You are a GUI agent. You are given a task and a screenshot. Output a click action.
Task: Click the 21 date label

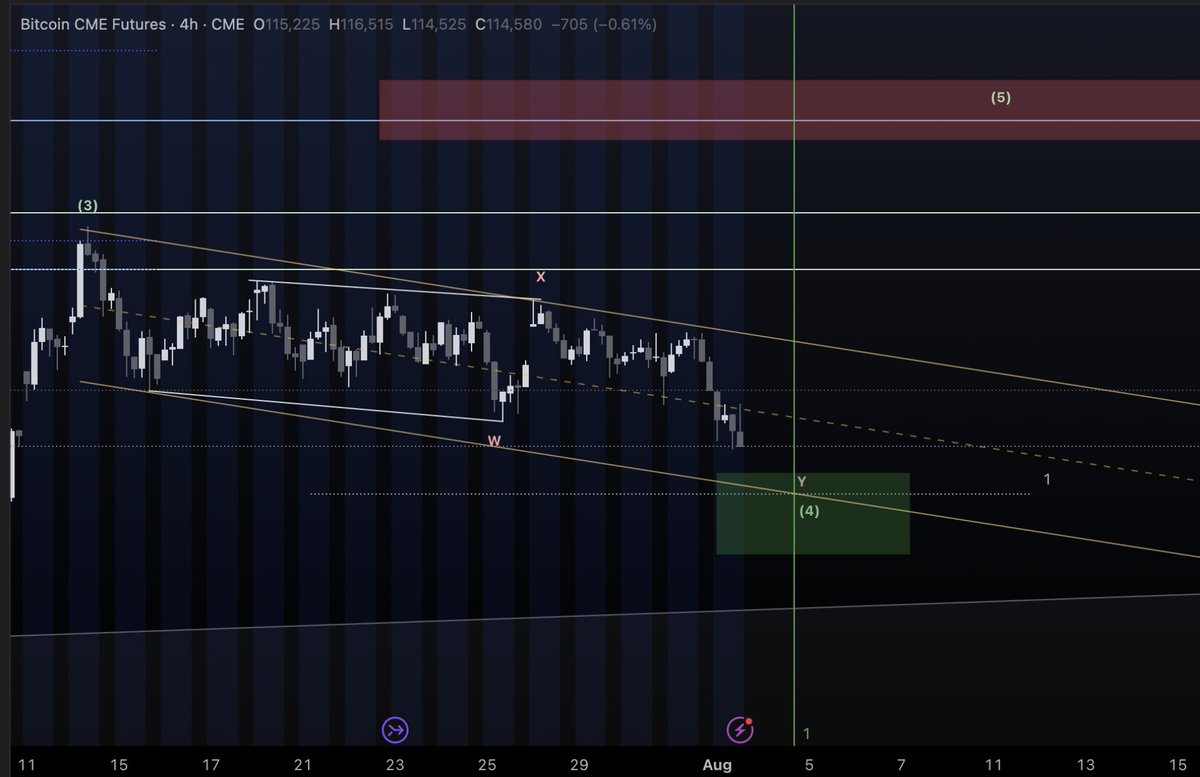pyautogui.click(x=303, y=766)
